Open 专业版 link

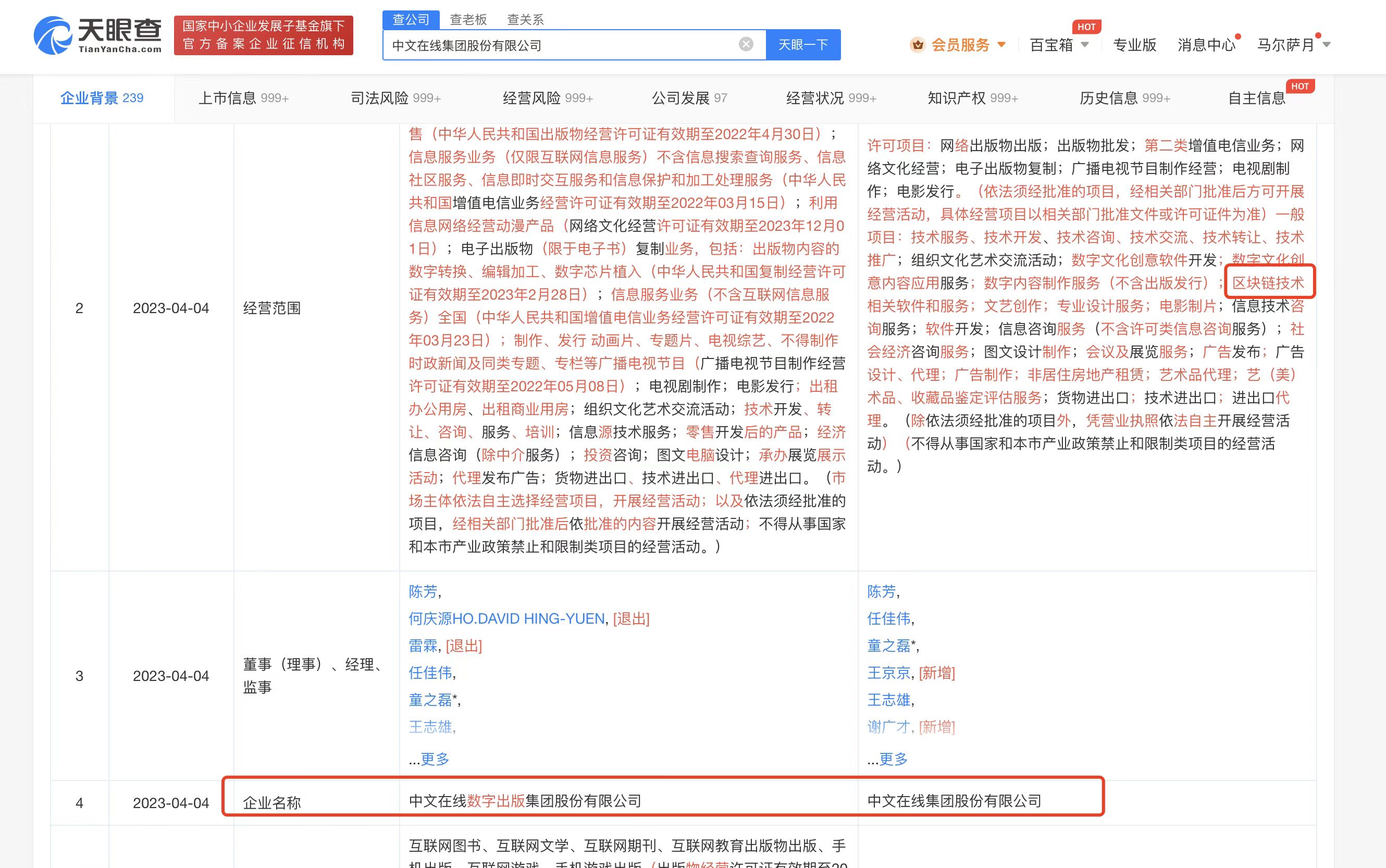click(x=1134, y=44)
